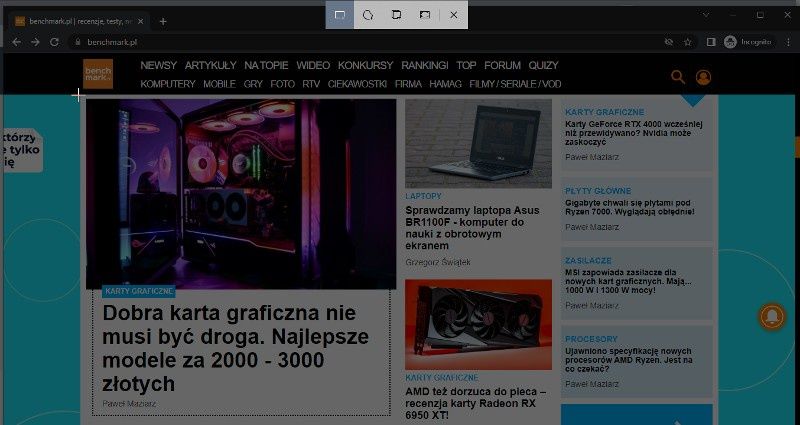The height and width of the screenshot is (425, 800).
Task: Close the benchmark.pl tab
Action: coord(141,21)
